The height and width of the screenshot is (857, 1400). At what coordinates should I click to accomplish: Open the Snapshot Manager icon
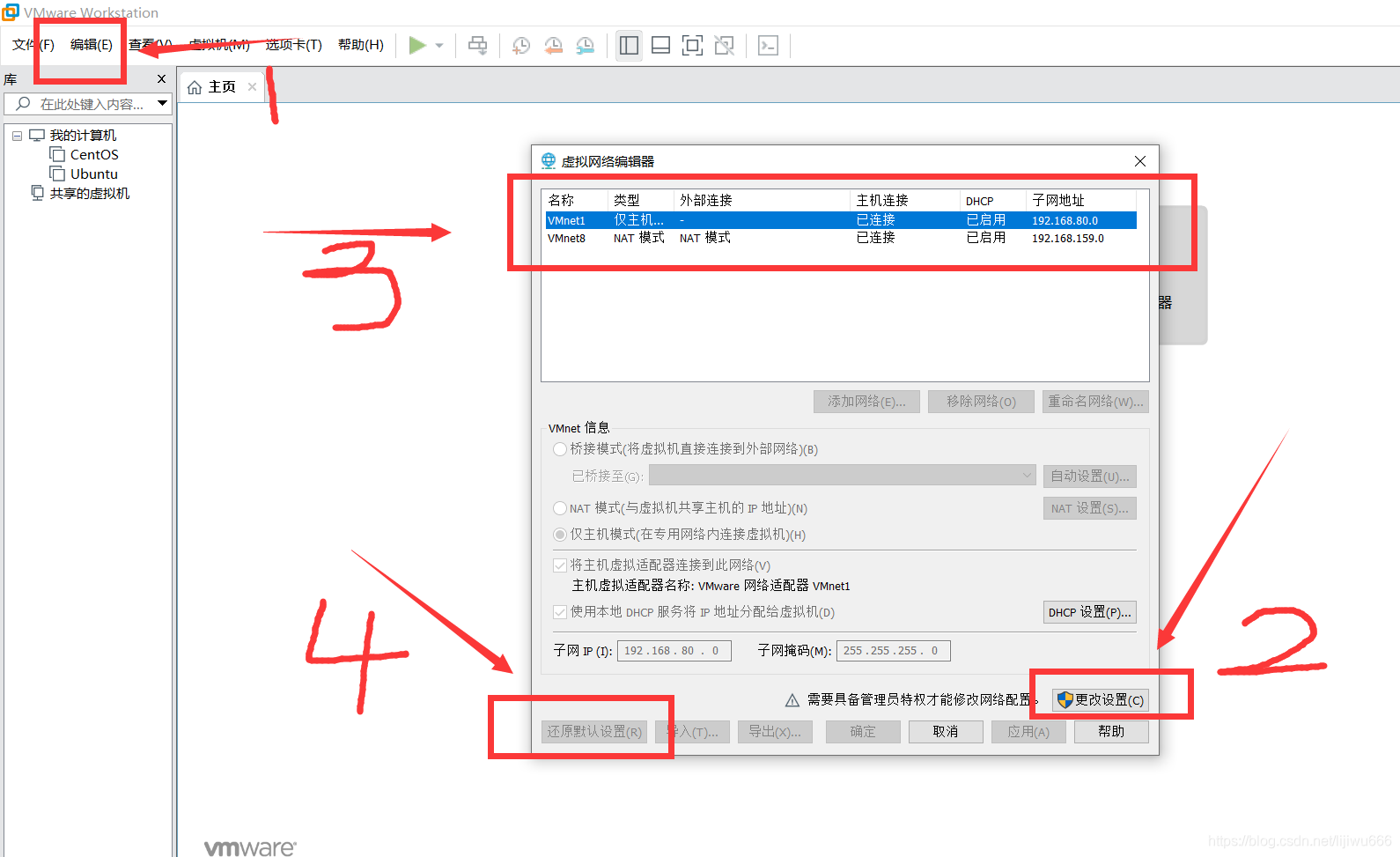(x=586, y=46)
